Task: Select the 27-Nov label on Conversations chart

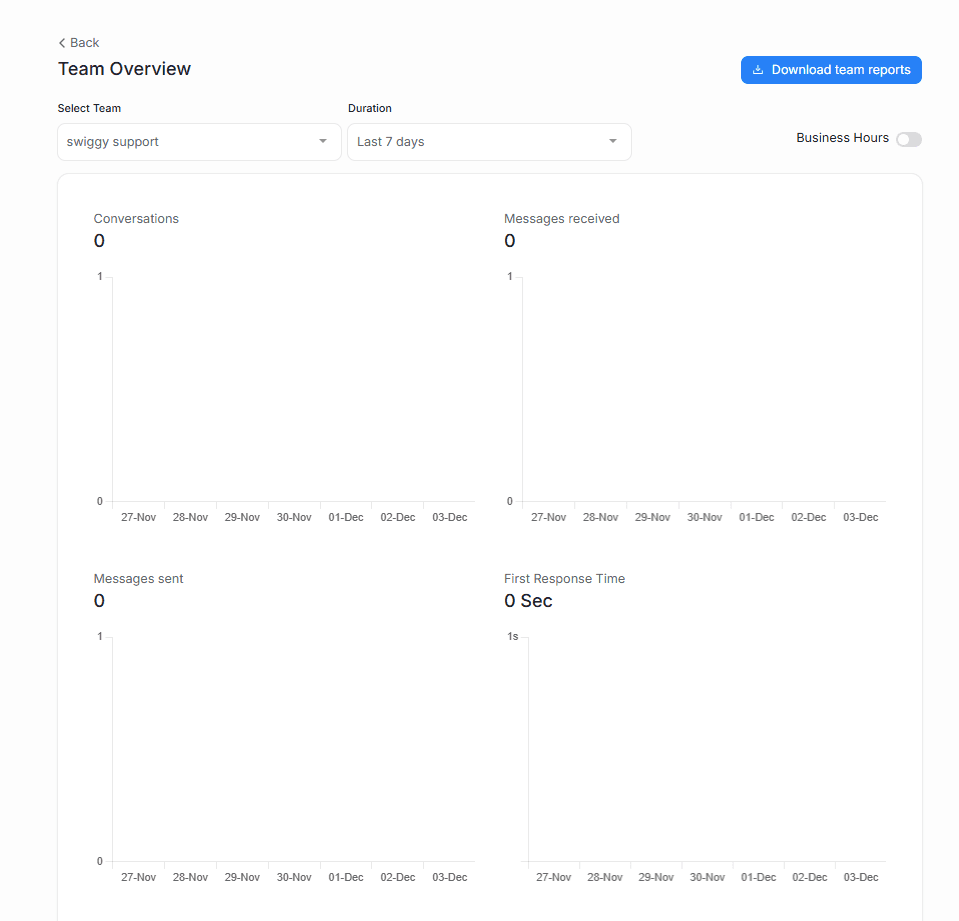Action: click(138, 517)
